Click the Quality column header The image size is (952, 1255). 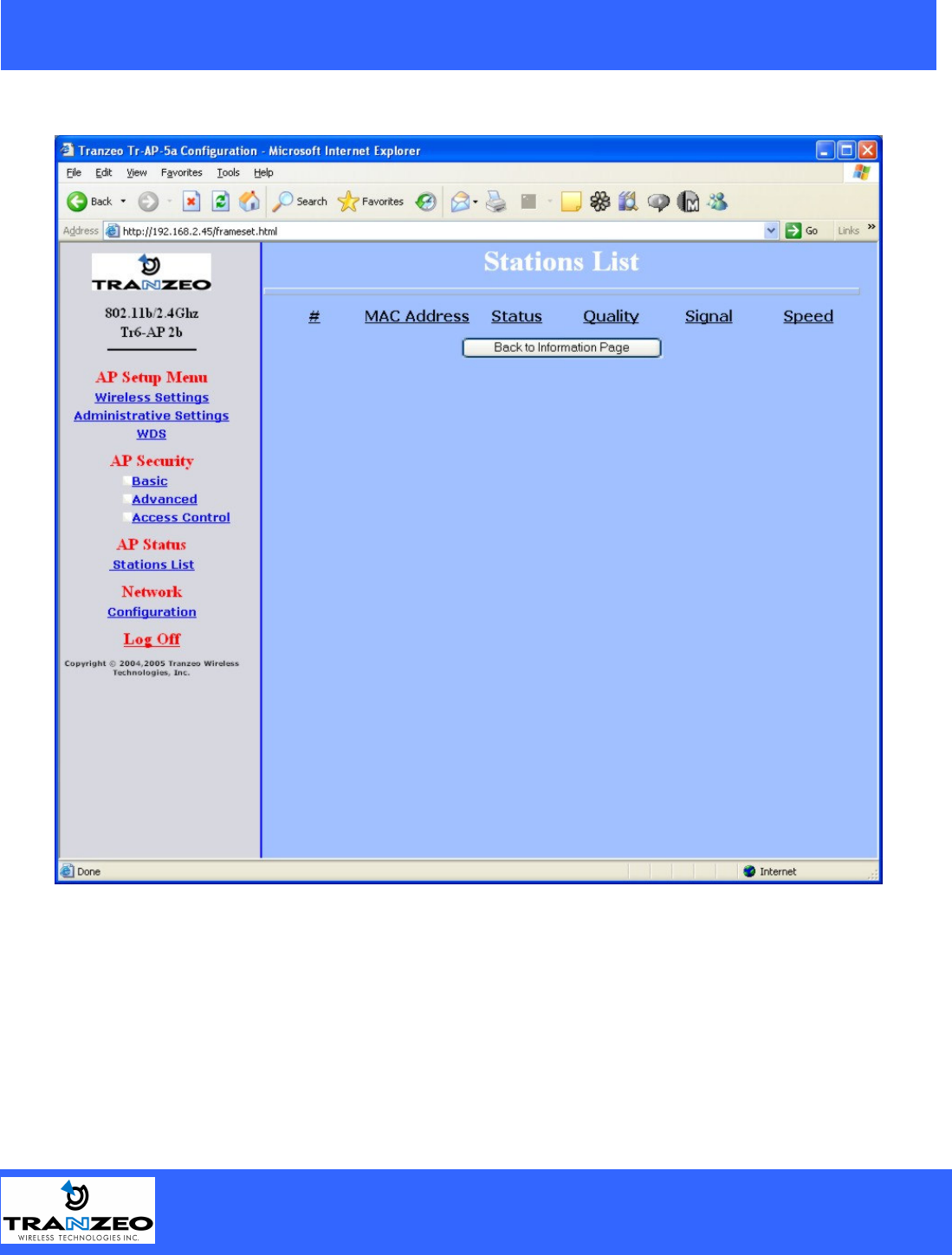tap(611, 317)
